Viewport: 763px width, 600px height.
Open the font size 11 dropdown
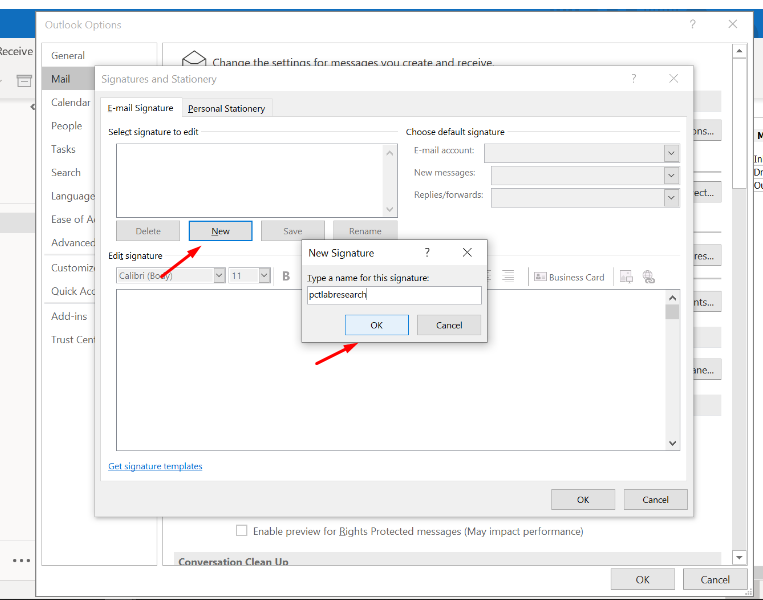(264, 275)
